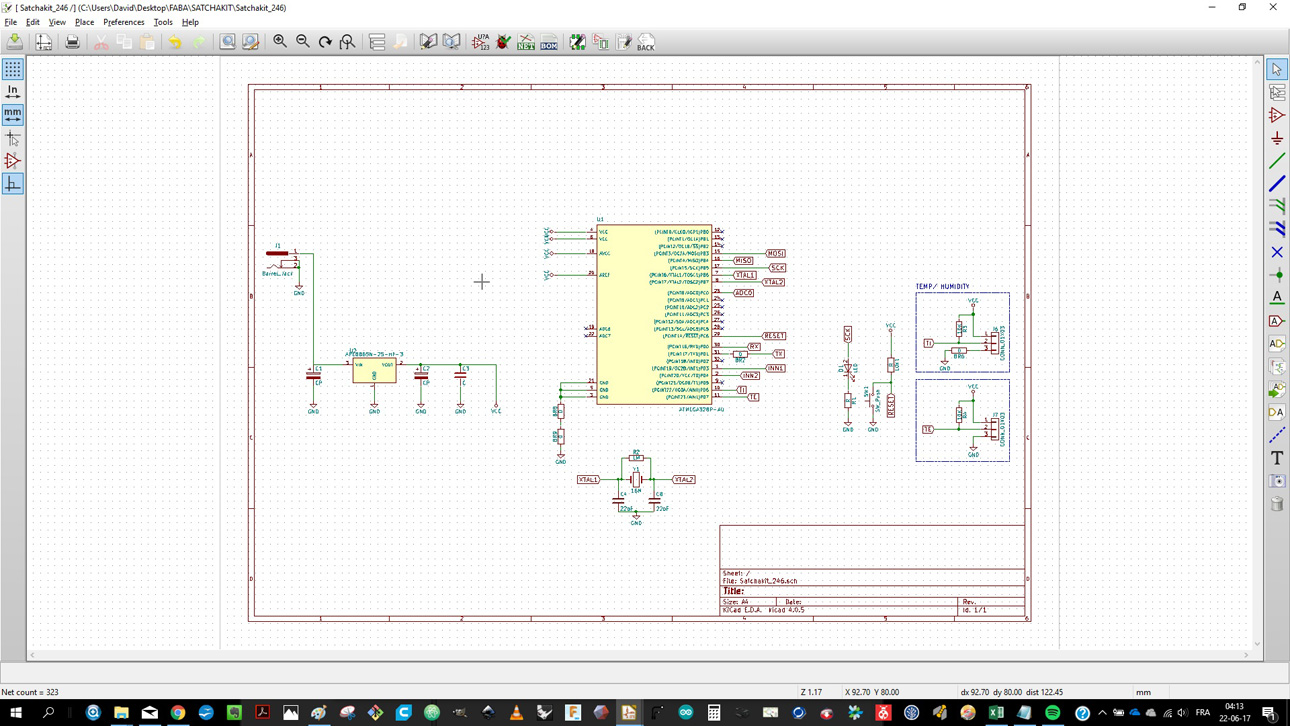Open the Footprint editor icon
The width and height of the screenshot is (1290, 726).
(624, 42)
